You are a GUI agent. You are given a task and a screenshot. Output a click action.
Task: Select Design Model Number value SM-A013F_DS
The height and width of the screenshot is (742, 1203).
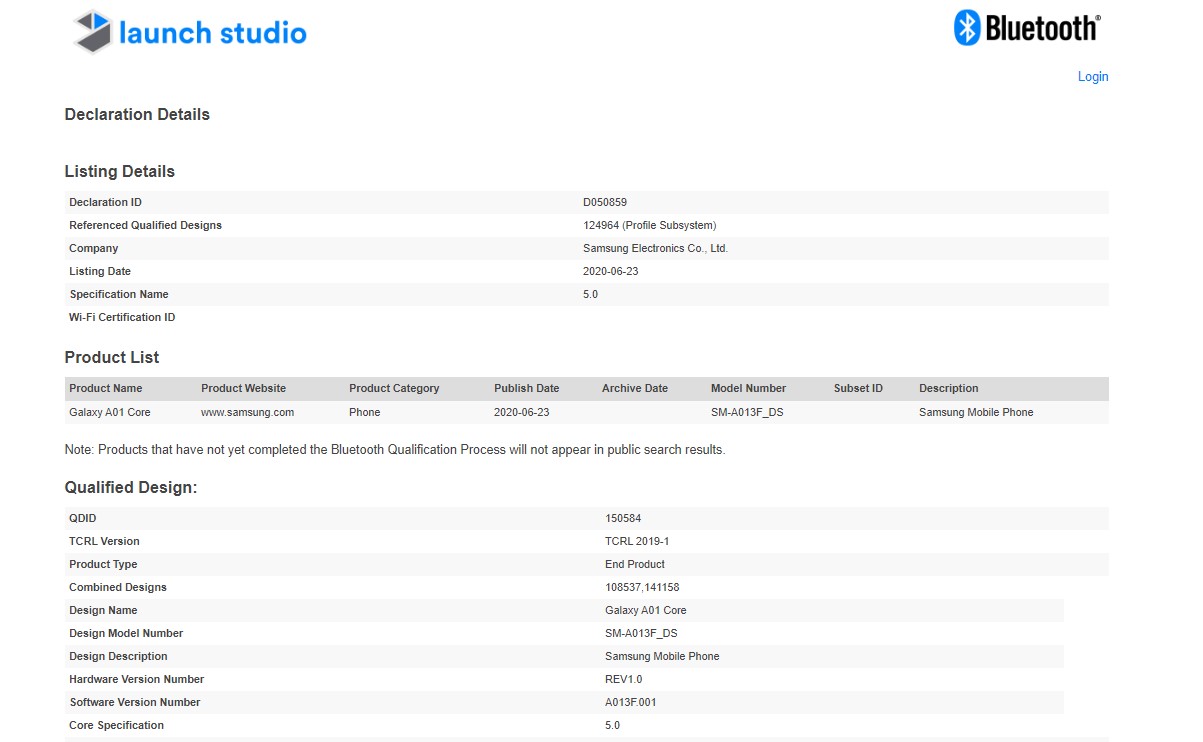click(641, 634)
